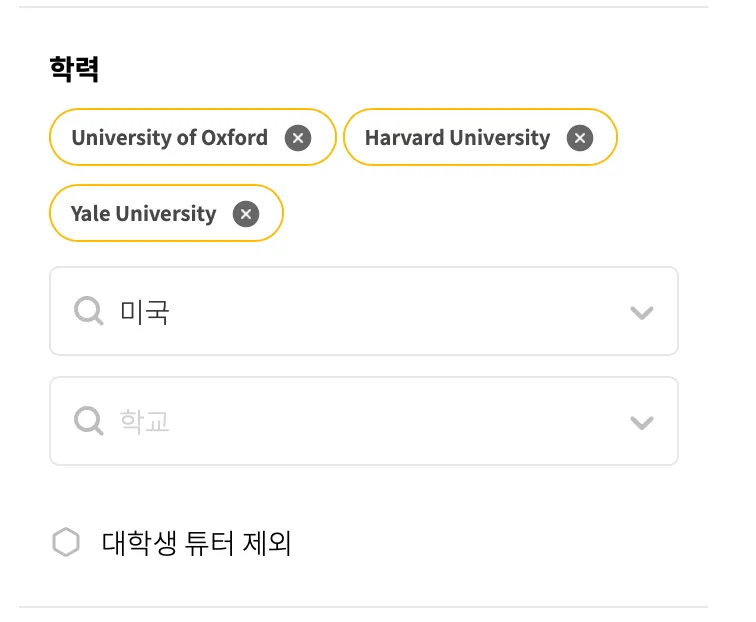The height and width of the screenshot is (622, 756).
Task: Select the Harvard University chip
Action: (480, 137)
